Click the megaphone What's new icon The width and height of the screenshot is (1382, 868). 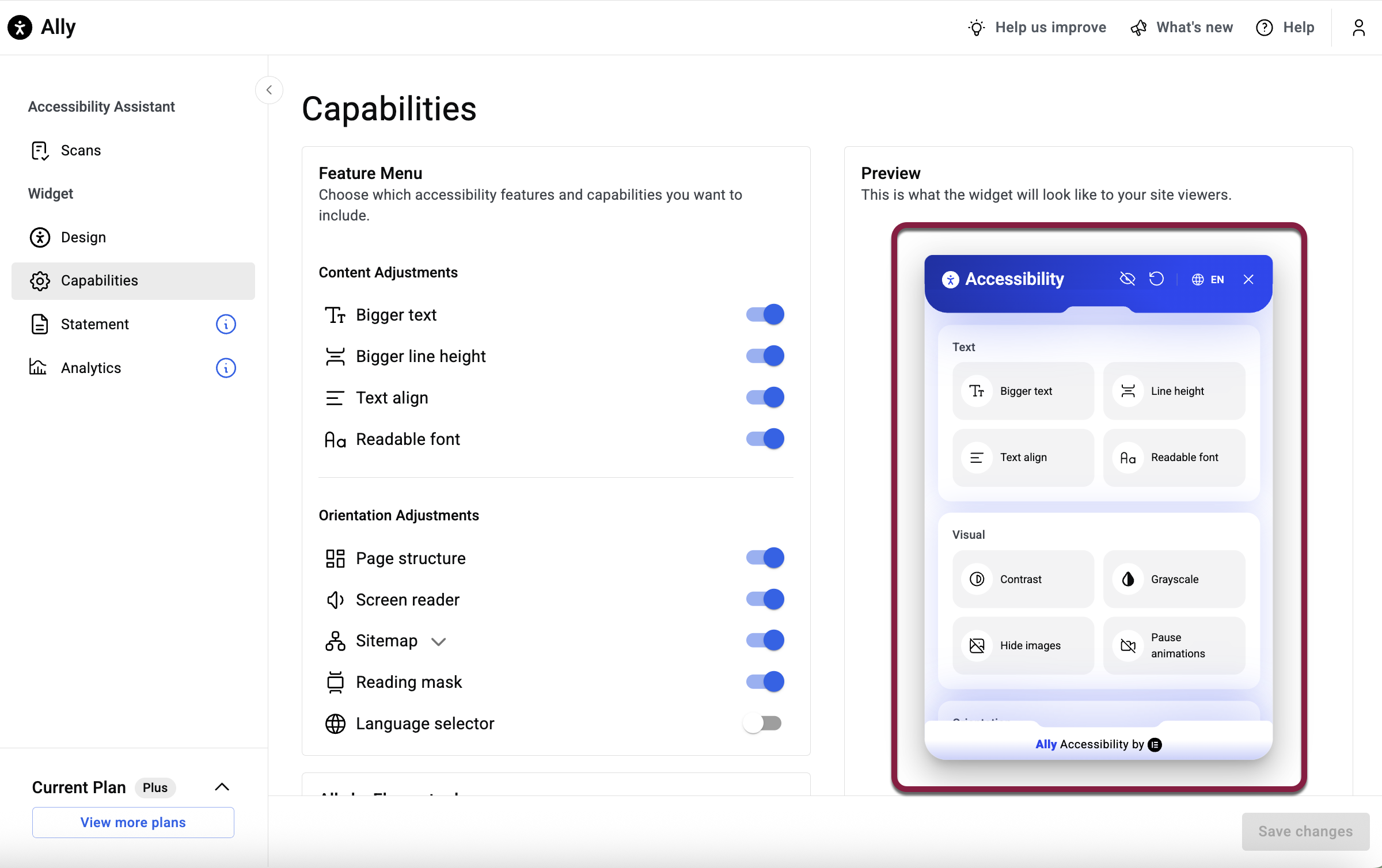(1138, 28)
